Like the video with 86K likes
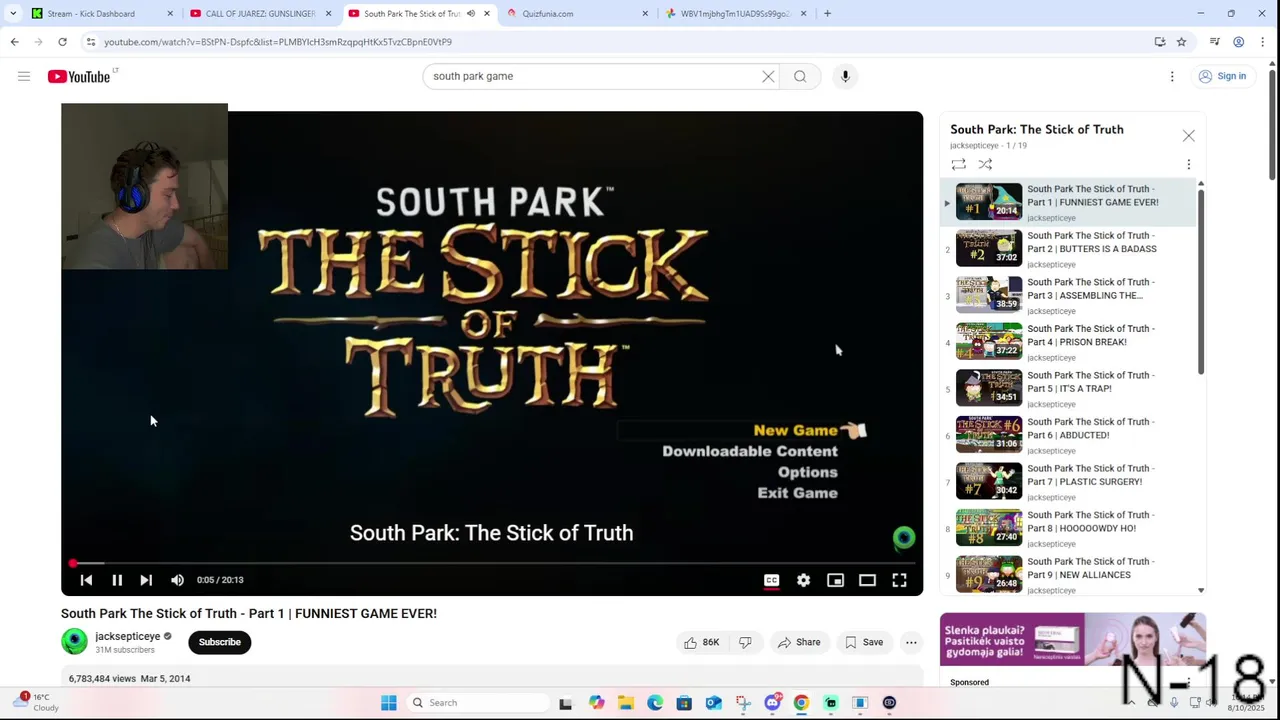Screen dimensions: 1280x720 [701, 642]
